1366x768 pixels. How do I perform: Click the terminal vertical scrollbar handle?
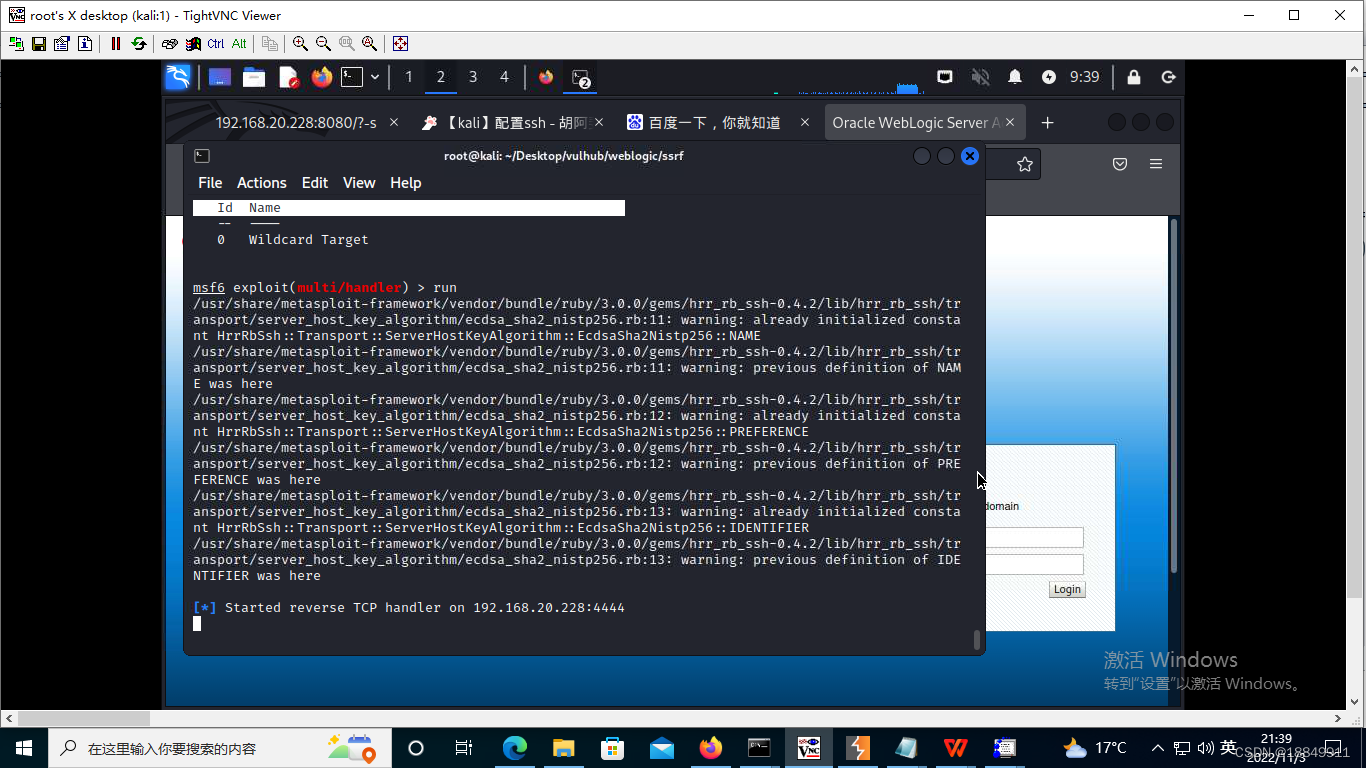tap(977, 640)
